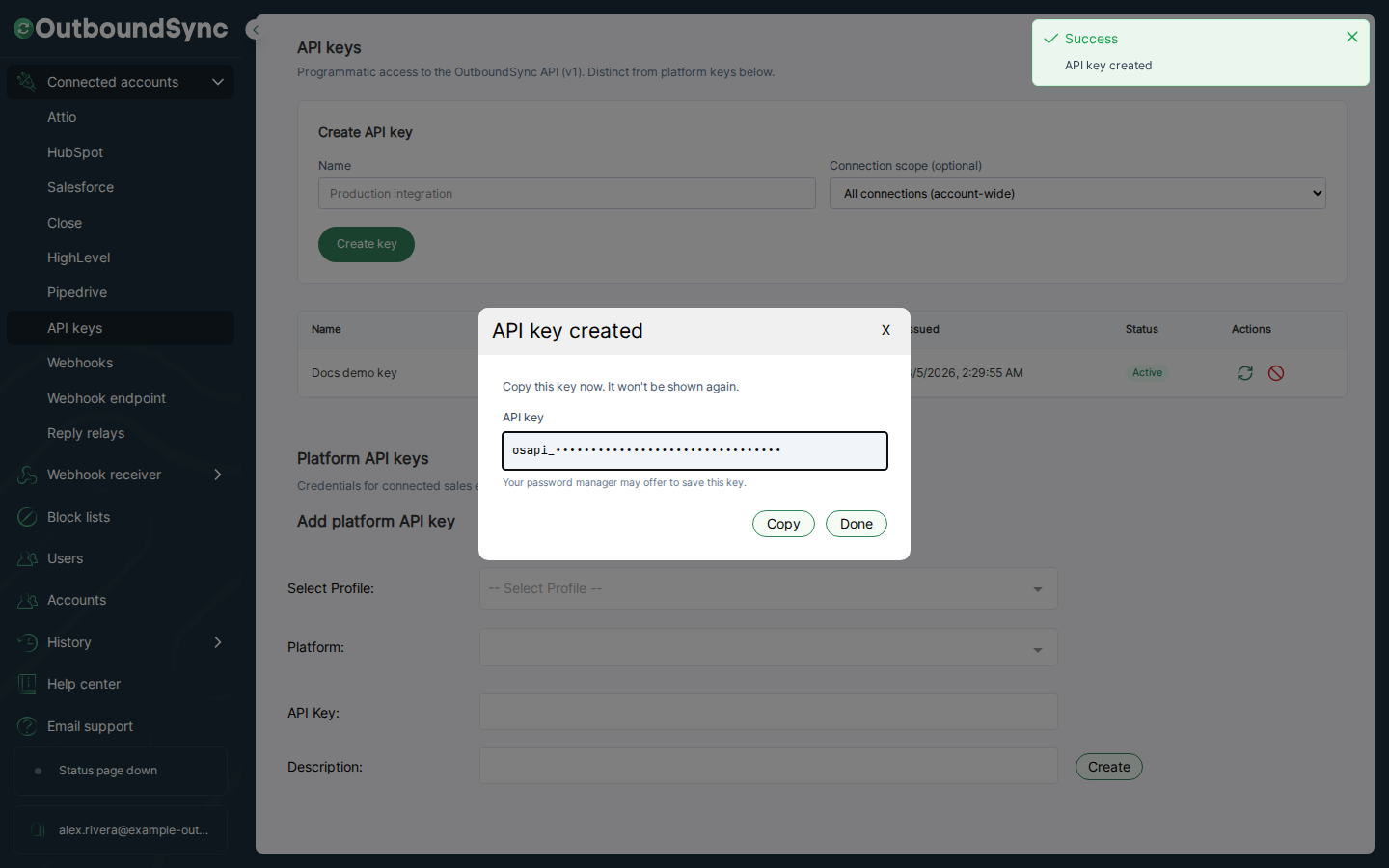The height and width of the screenshot is (868, 1389).
Task: Click the OutboundSync logo
Action: point(121,29)
